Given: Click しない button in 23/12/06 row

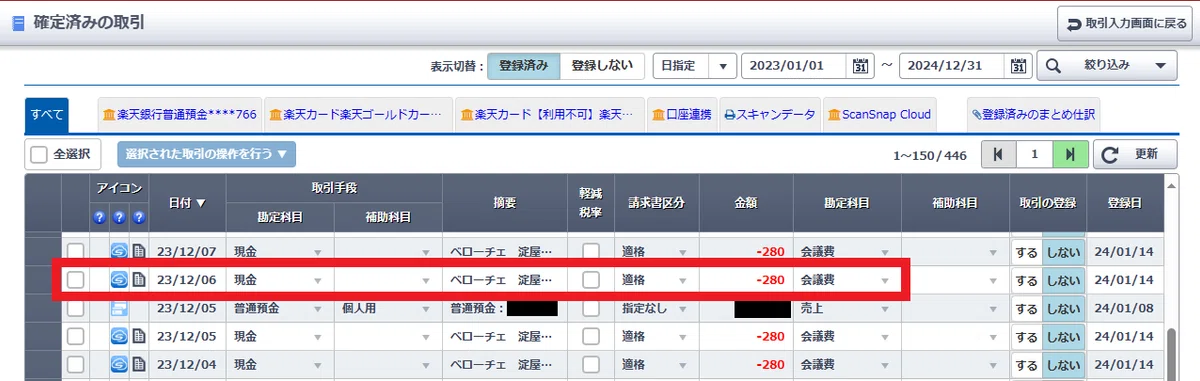Looking at the screenshot, I should [x=1063, y=279].
